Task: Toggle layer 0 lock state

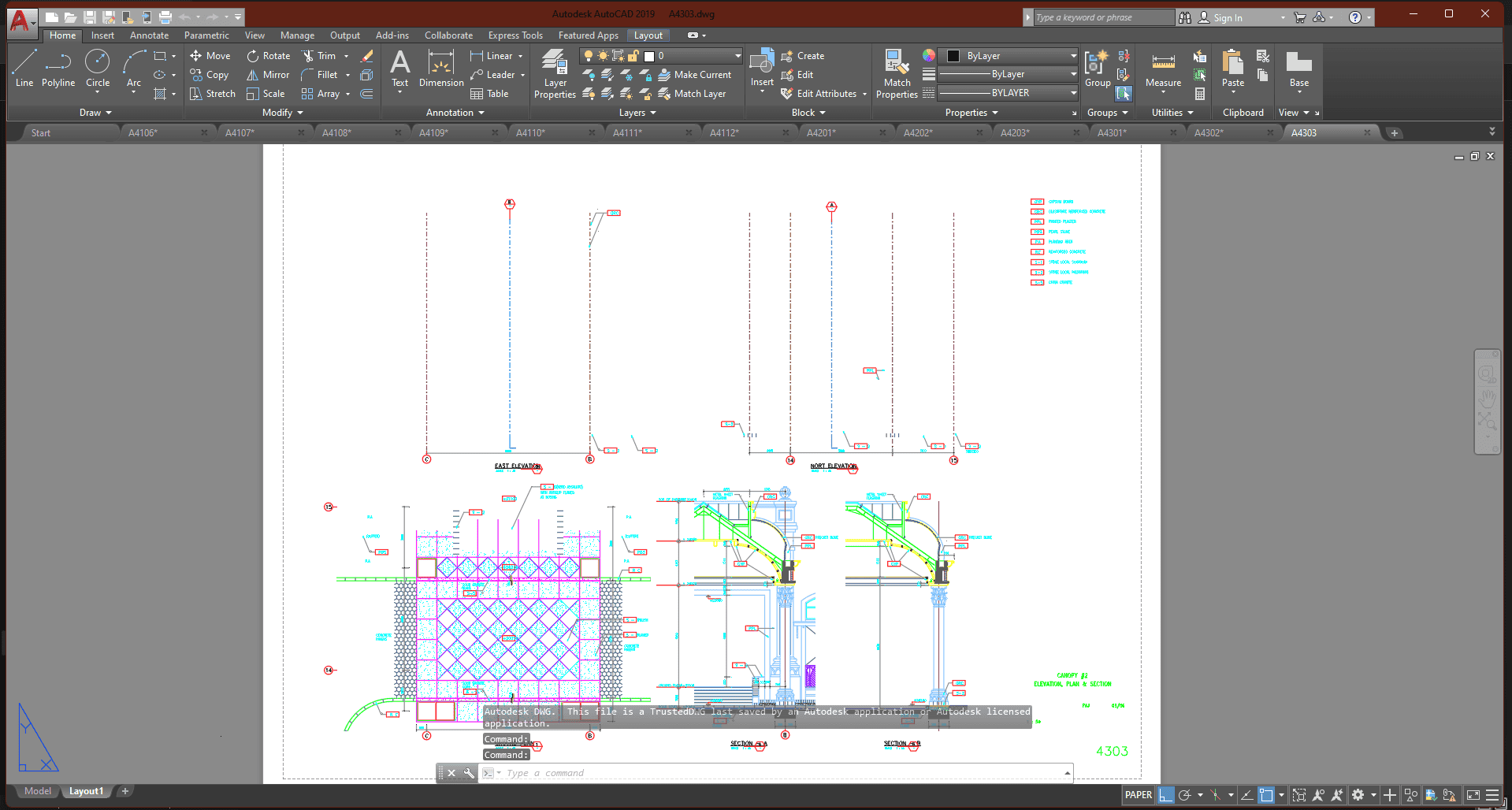Action: [x=633, y=56]
